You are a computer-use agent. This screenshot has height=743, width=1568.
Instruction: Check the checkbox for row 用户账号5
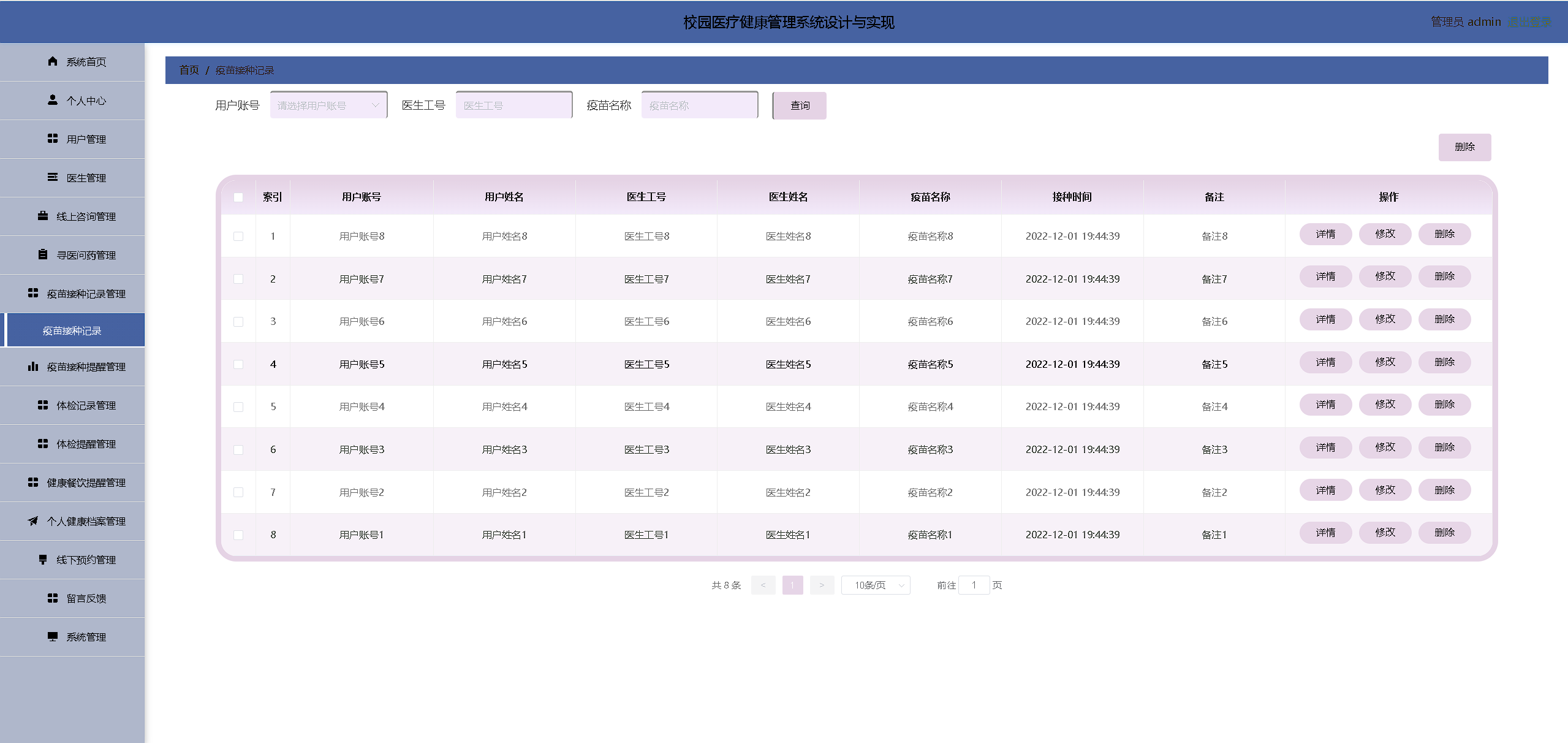pos(238,364)
